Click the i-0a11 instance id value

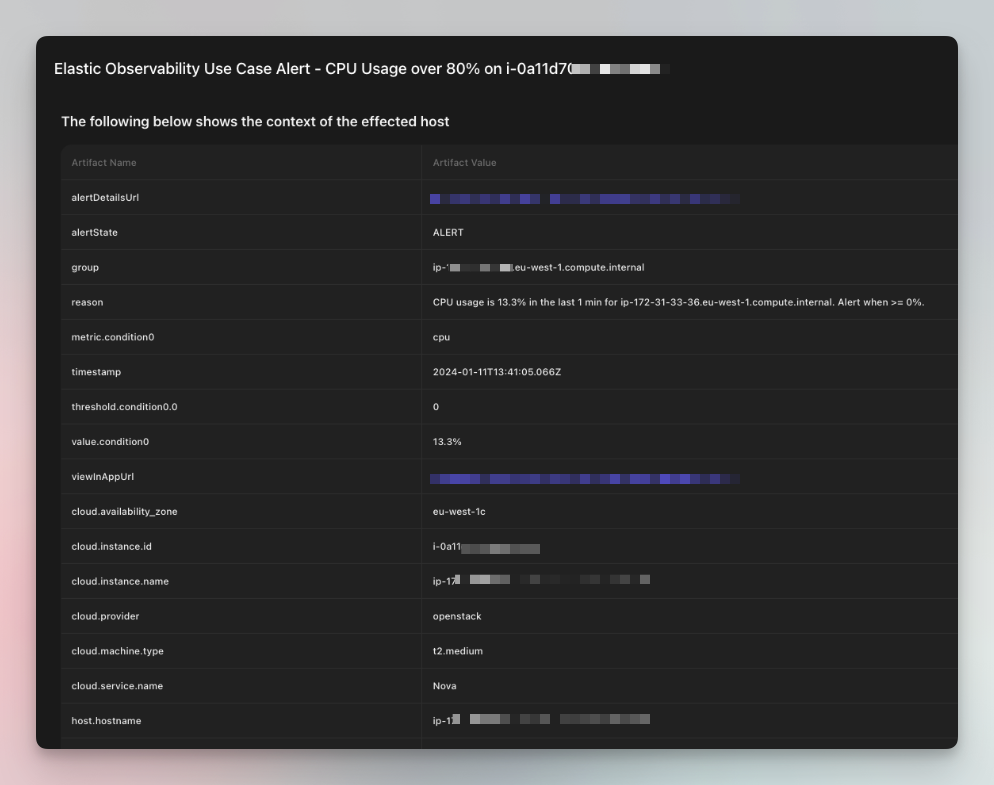point(486,547)
